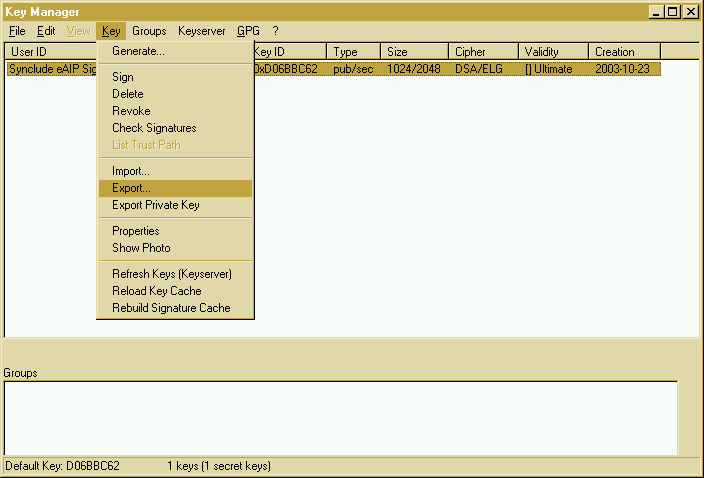
Task: Click Delete in the Key menu
Action: [128, 94]
